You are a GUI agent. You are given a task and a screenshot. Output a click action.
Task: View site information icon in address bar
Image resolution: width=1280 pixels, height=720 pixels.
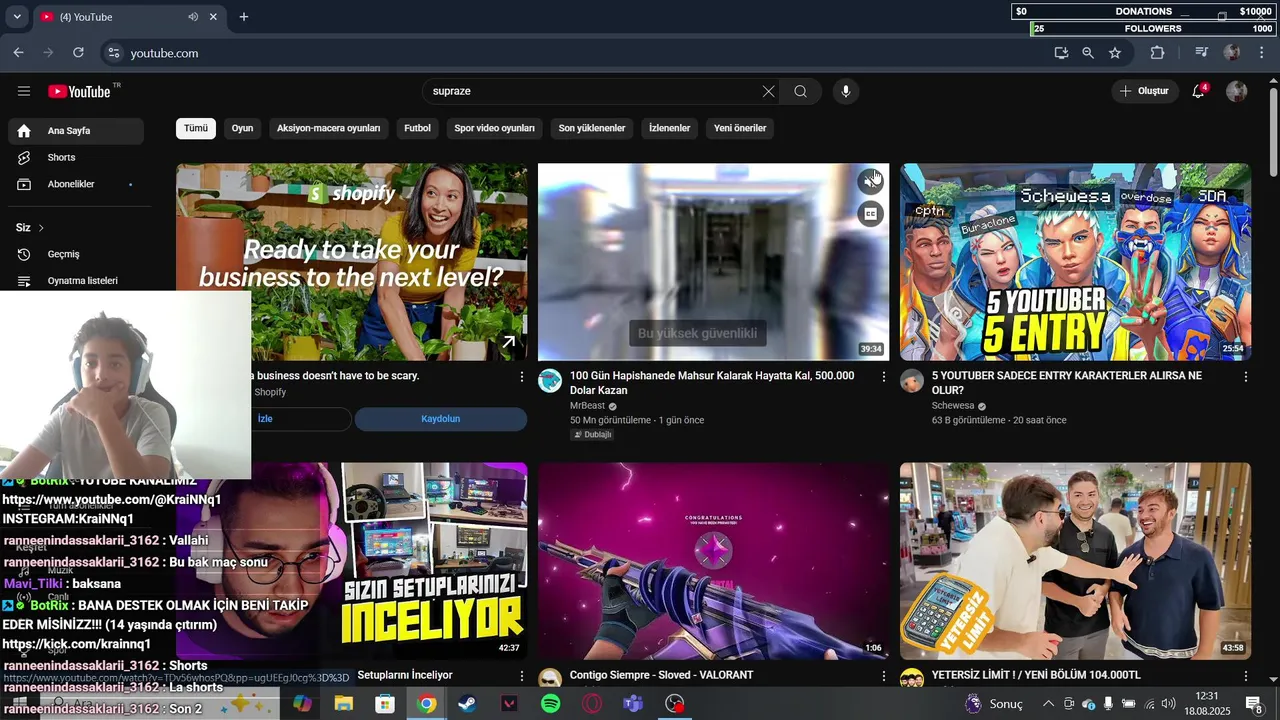(113, 53)
